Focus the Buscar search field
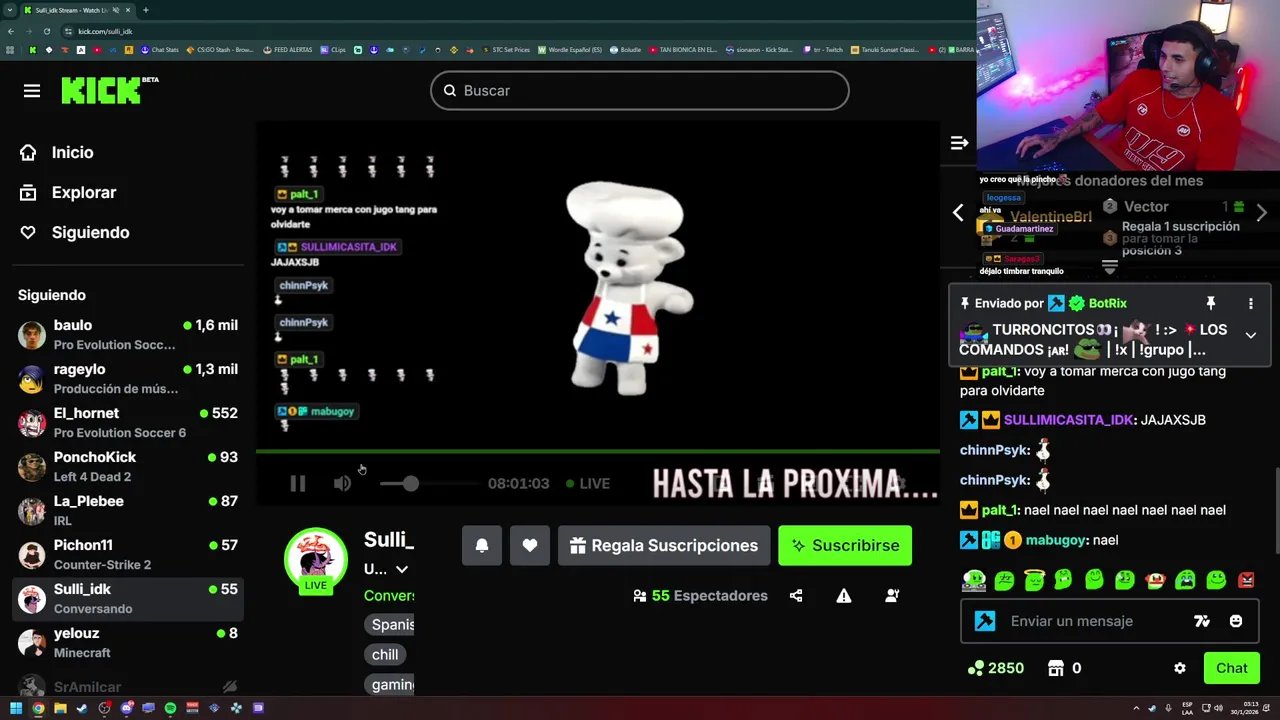 pyautogui.click(x=640, y=91)
